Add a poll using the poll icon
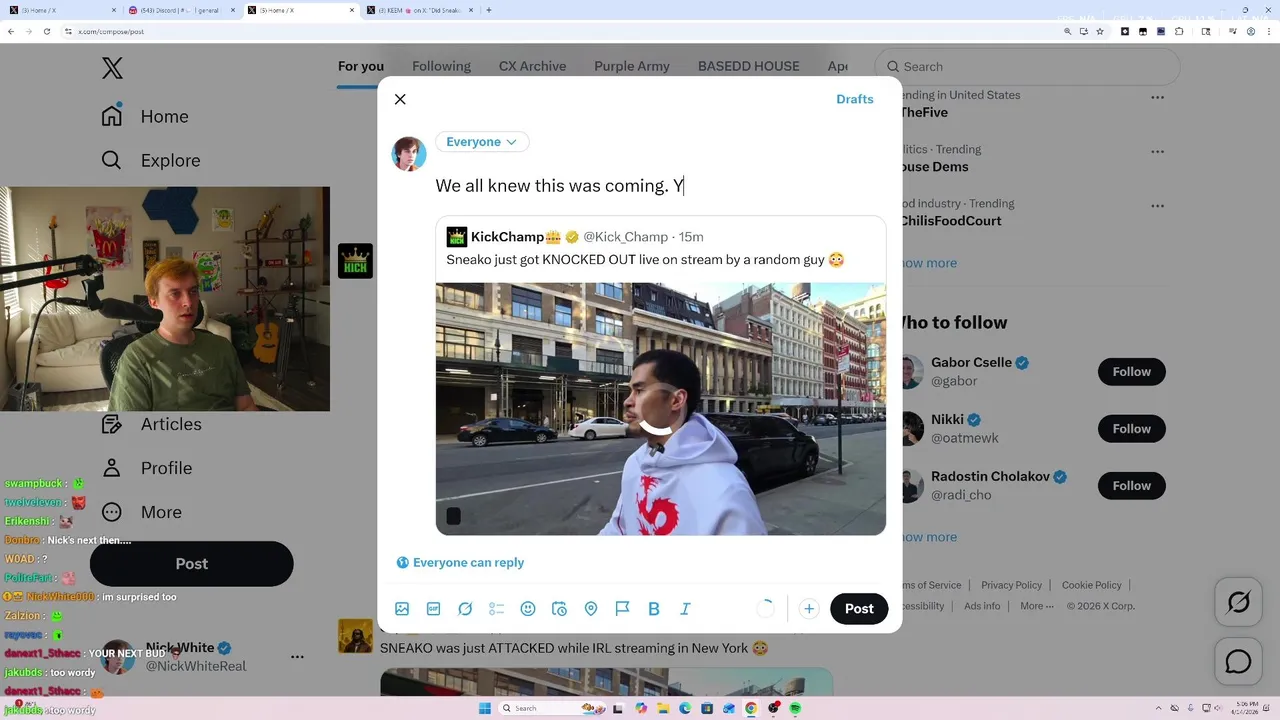The height and width of the screenshot is (720, 1280). 497,608
